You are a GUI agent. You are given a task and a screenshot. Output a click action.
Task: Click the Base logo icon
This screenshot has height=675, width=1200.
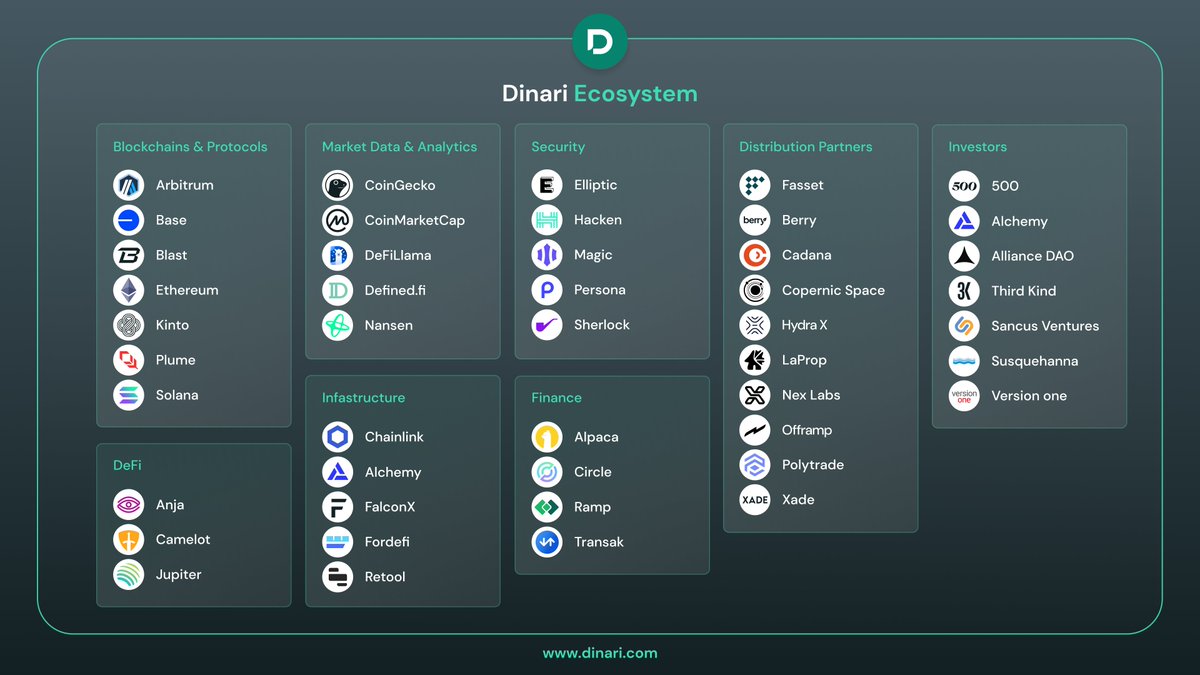[129, 220]
